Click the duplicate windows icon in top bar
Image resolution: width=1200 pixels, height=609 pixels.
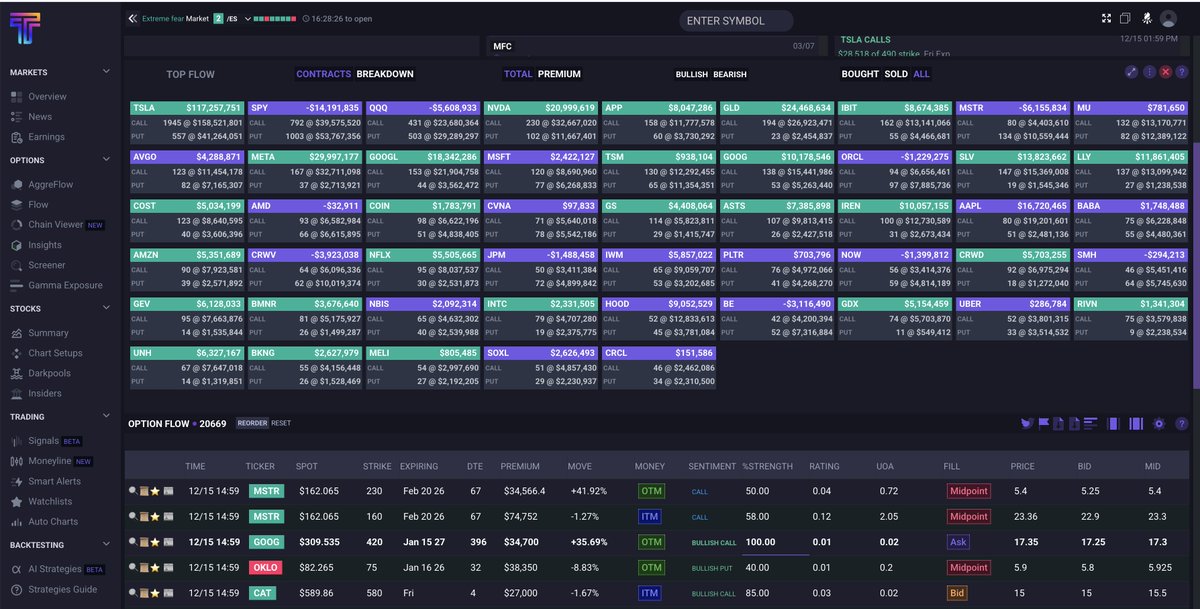pos(1126,18)
